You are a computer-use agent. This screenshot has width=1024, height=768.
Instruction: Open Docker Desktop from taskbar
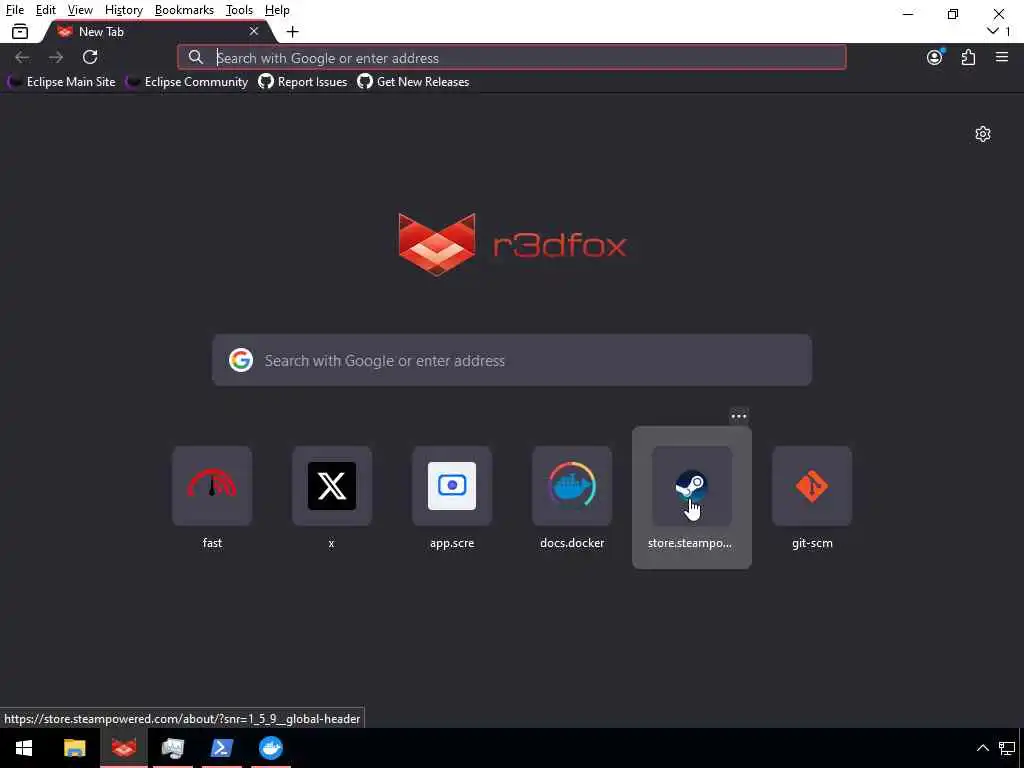pyautogui.click(x=270, y=748)
